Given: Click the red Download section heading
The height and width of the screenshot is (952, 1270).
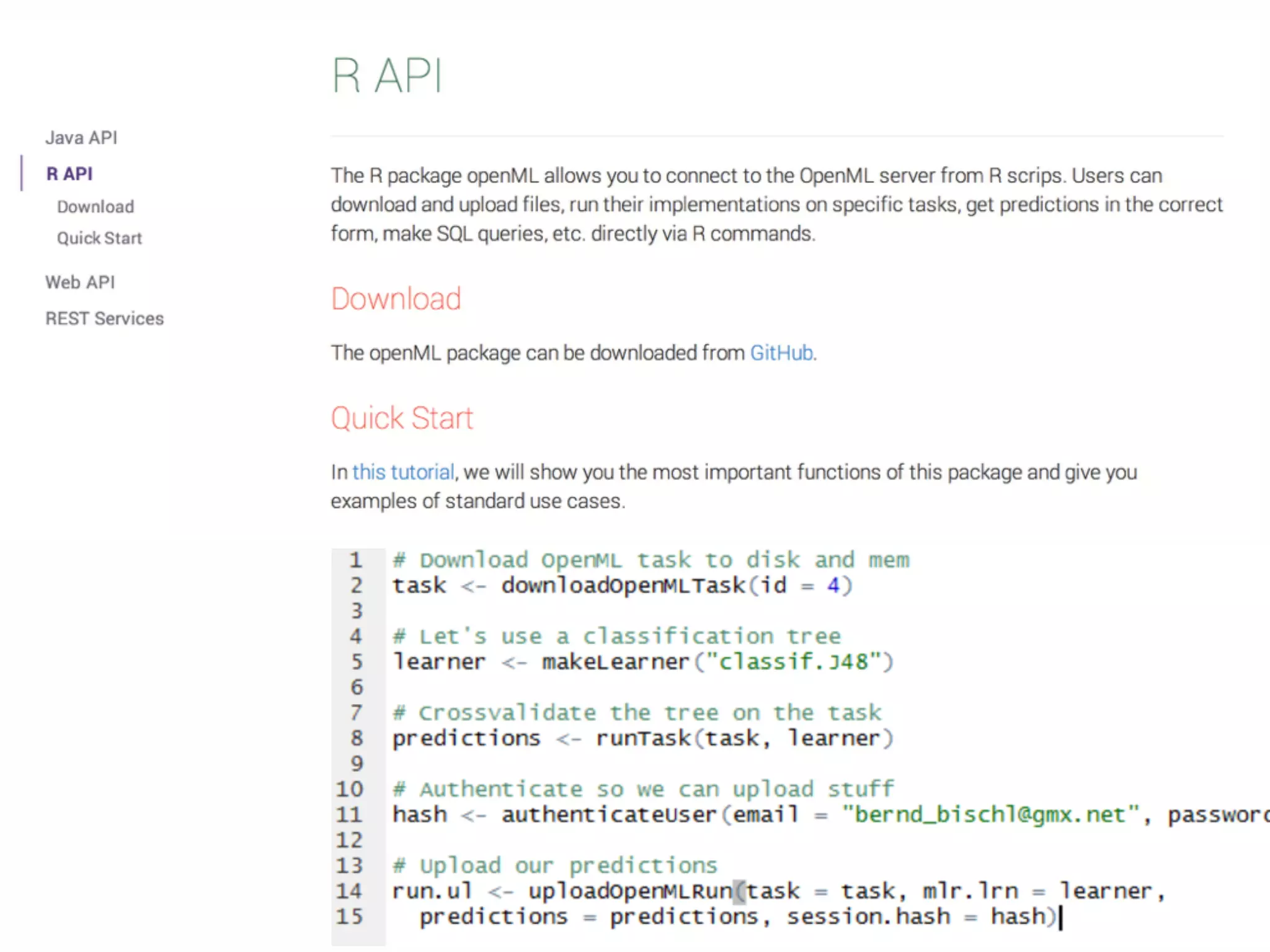Looking at the screenshot, I should click(396, 299).
